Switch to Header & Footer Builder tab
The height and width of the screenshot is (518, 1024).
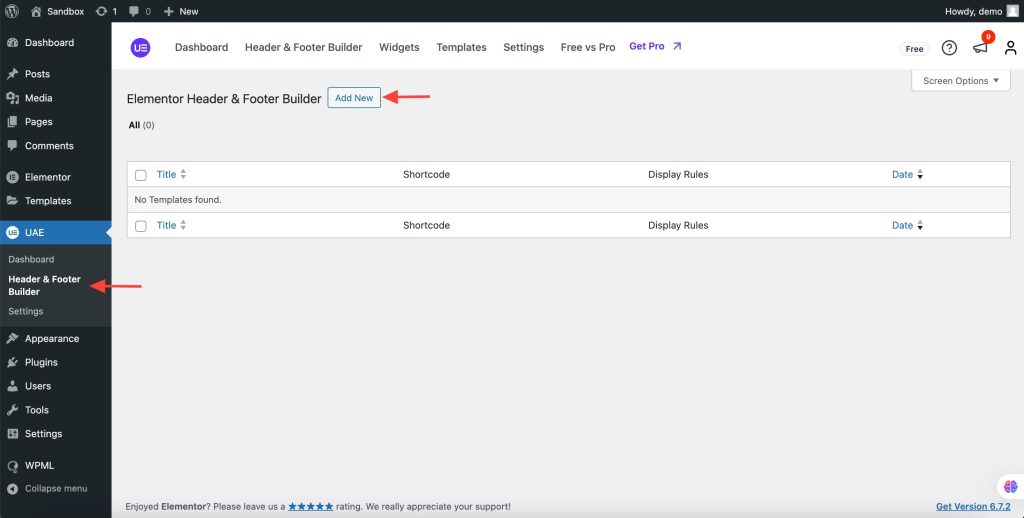(304, 47)
